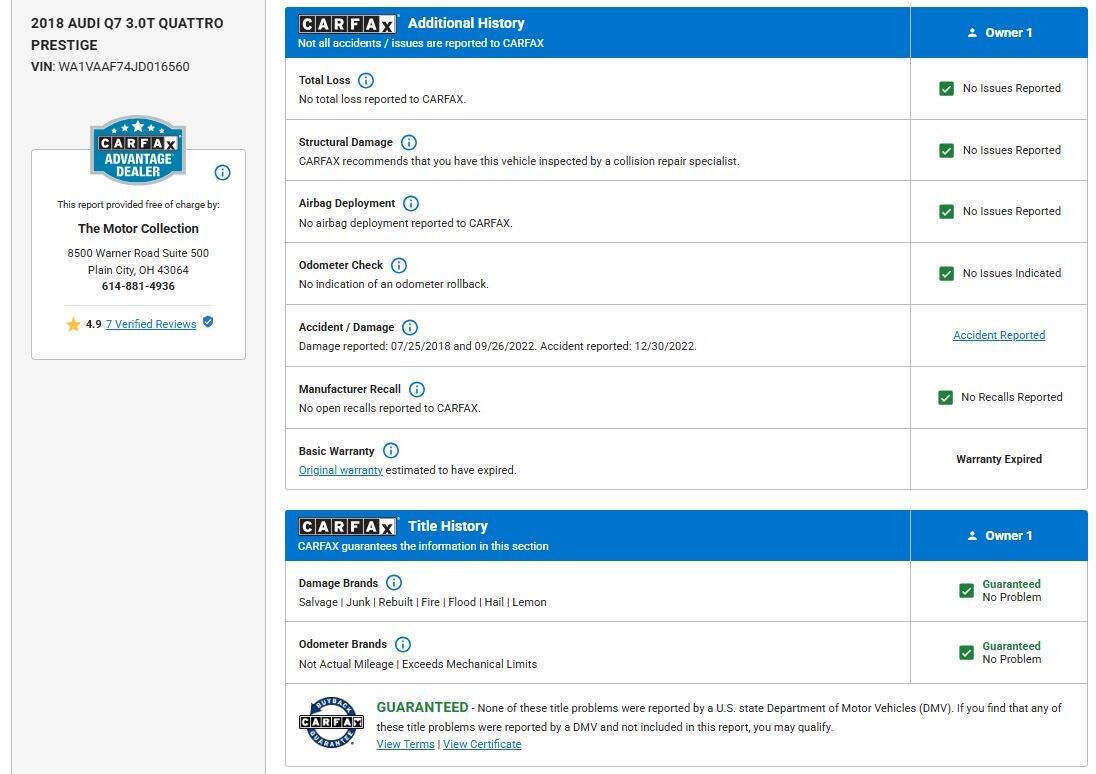Click No Issues Indicated odometer status
This screenshot has width=1096, height=774.
(1011, 273)
